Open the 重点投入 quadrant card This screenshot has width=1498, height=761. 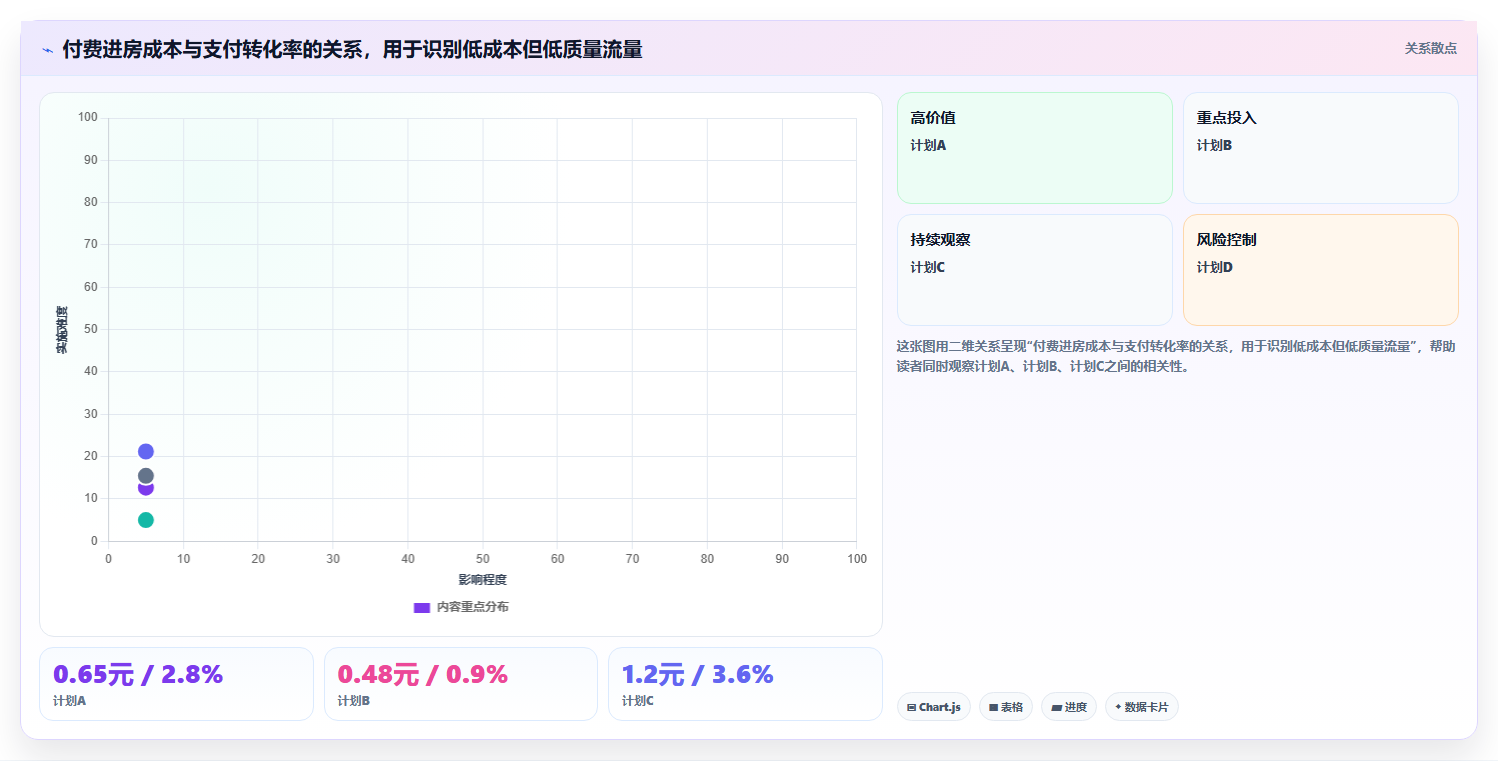click(1320, 148)
